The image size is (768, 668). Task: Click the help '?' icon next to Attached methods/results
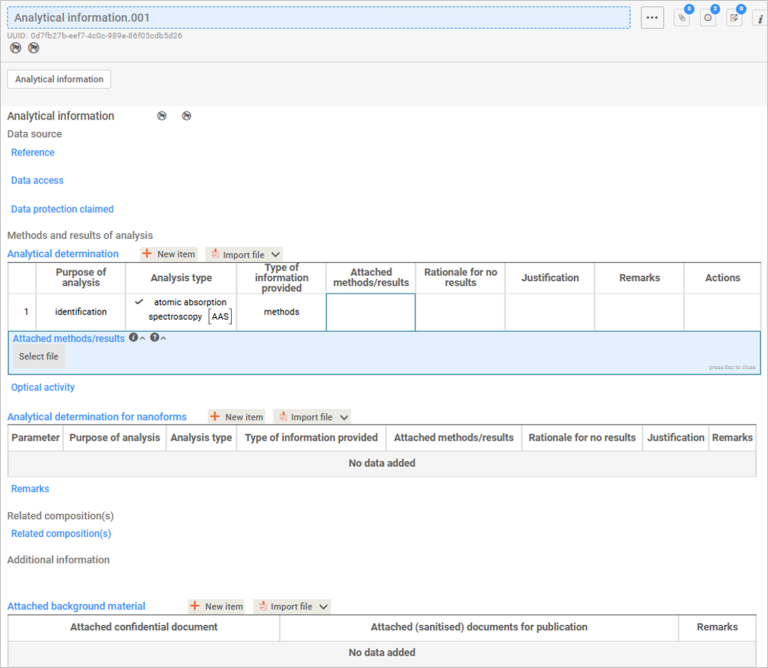(154, 337)
